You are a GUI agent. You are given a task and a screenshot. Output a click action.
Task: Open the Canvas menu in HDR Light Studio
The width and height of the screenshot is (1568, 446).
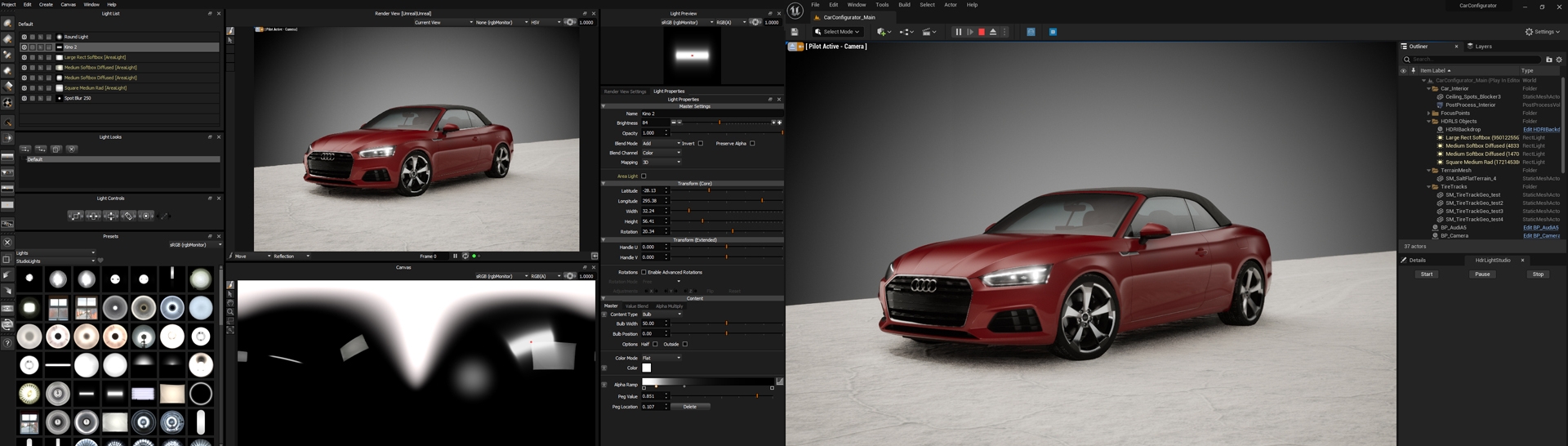pos(68,4)
